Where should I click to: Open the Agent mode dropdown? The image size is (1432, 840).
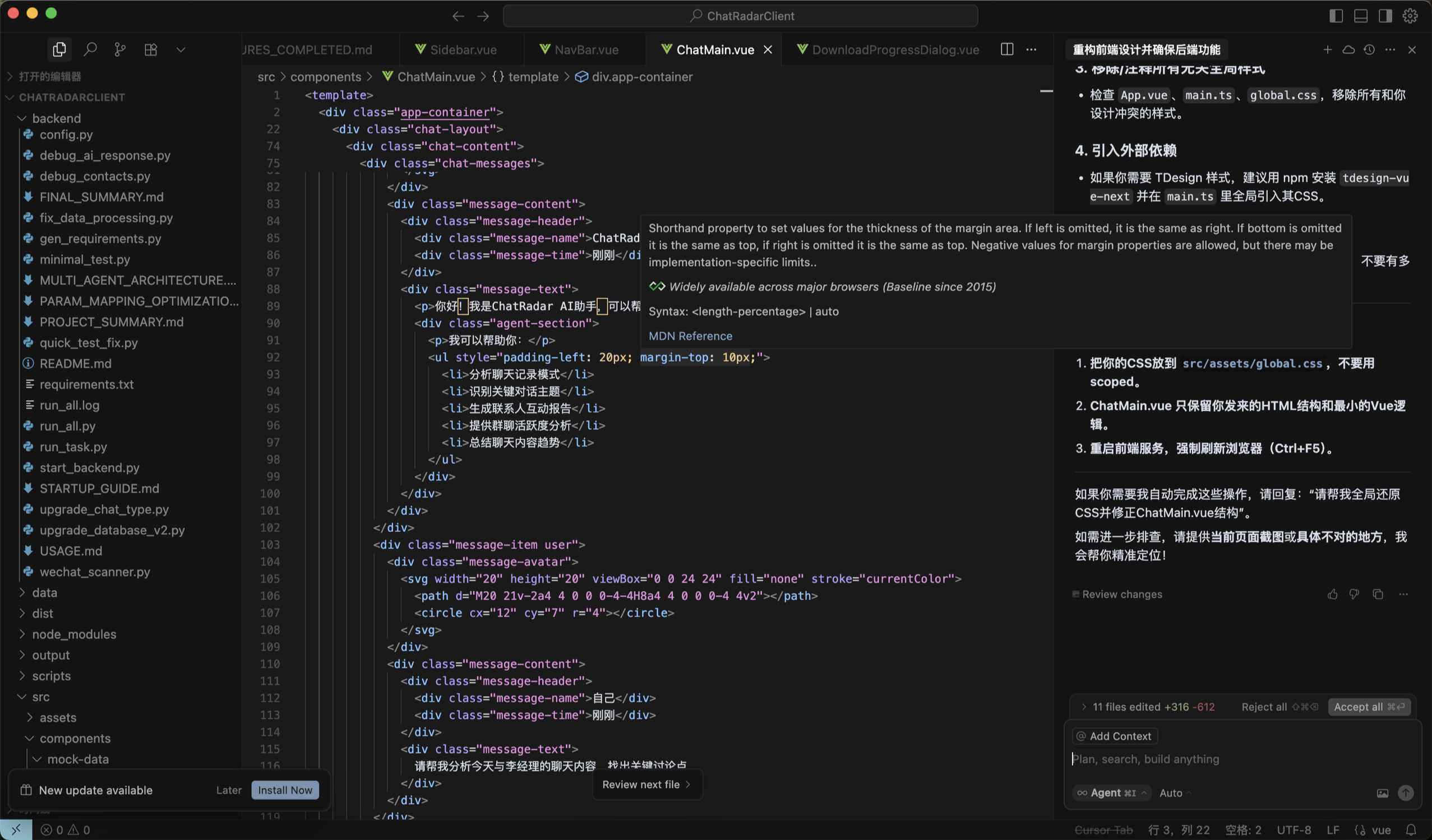click(x=1111, y=793)
